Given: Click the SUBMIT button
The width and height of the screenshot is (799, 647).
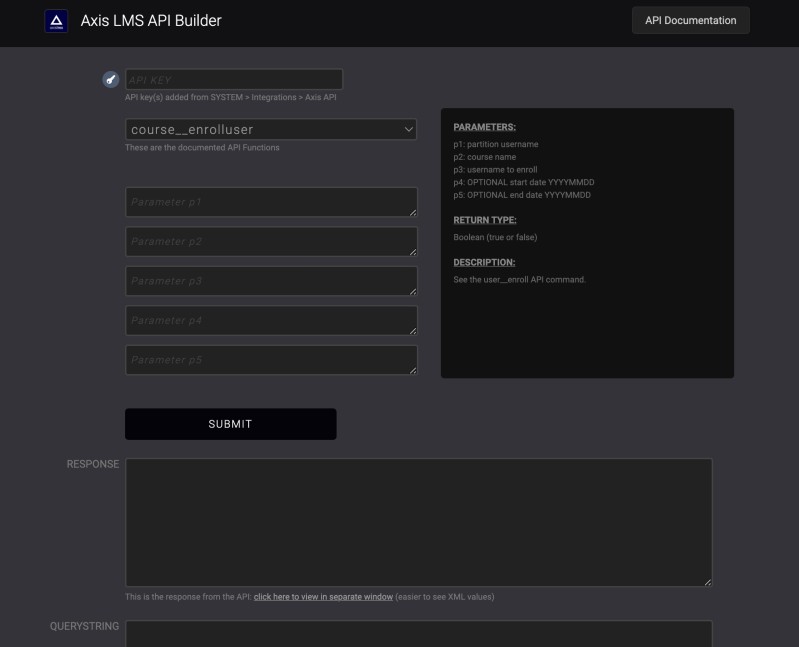Looking at the screenshot, I should click(230, 424).
